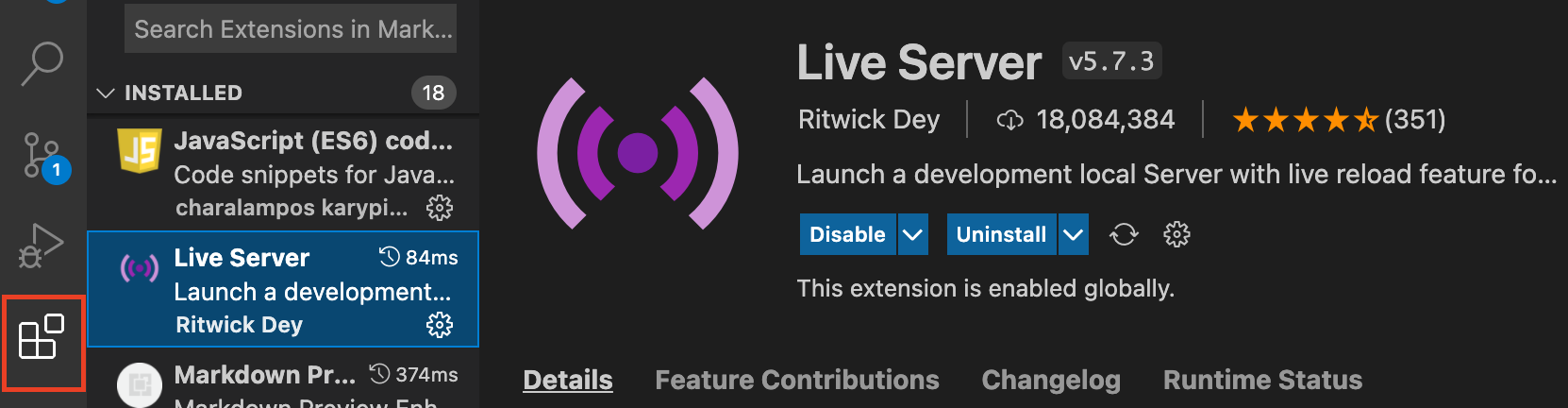Screen dimensions: 1568x408
Task: Switch to the Changelog tab
Action: click(1051, 380)
